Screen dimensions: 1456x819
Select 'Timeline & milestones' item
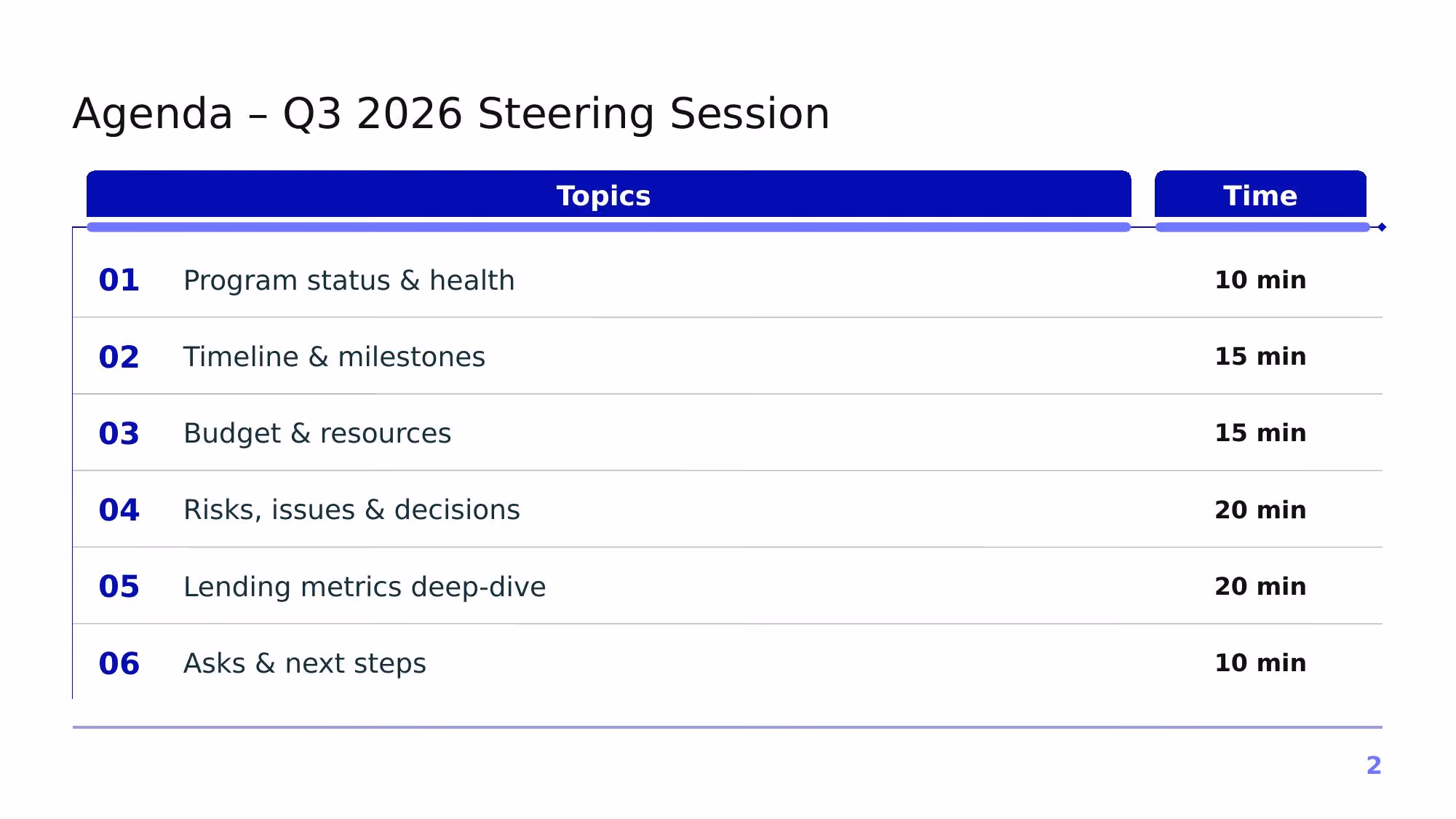coord(334,357)
